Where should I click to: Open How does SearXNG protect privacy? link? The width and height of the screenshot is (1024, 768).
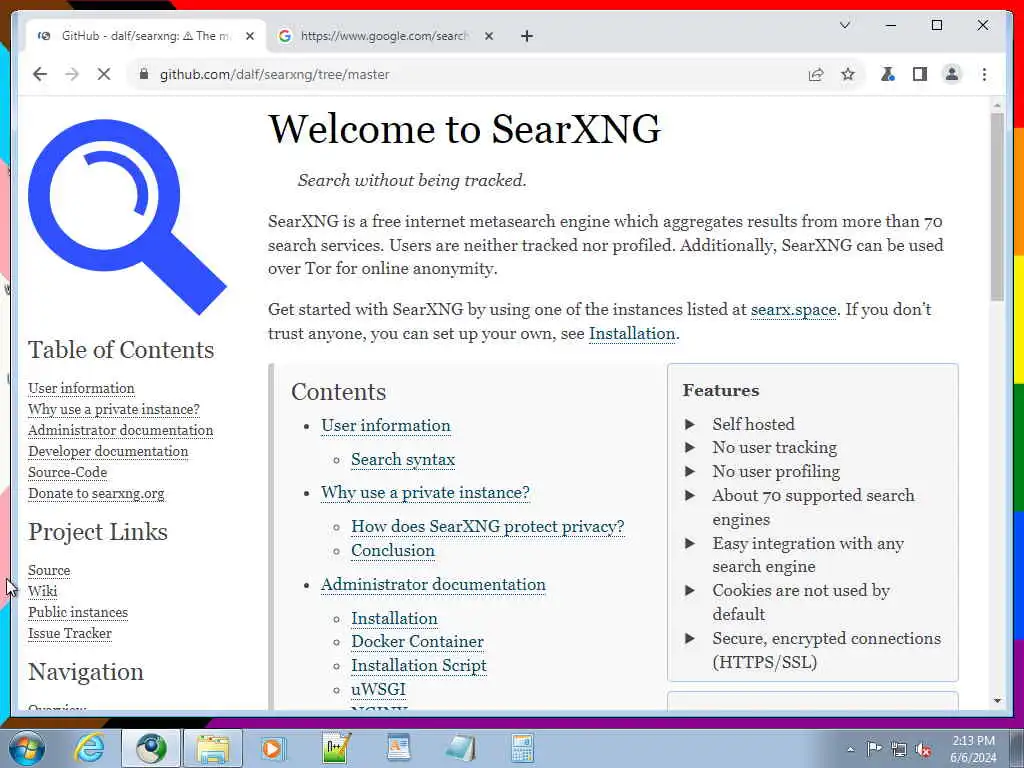coord(488,526)
